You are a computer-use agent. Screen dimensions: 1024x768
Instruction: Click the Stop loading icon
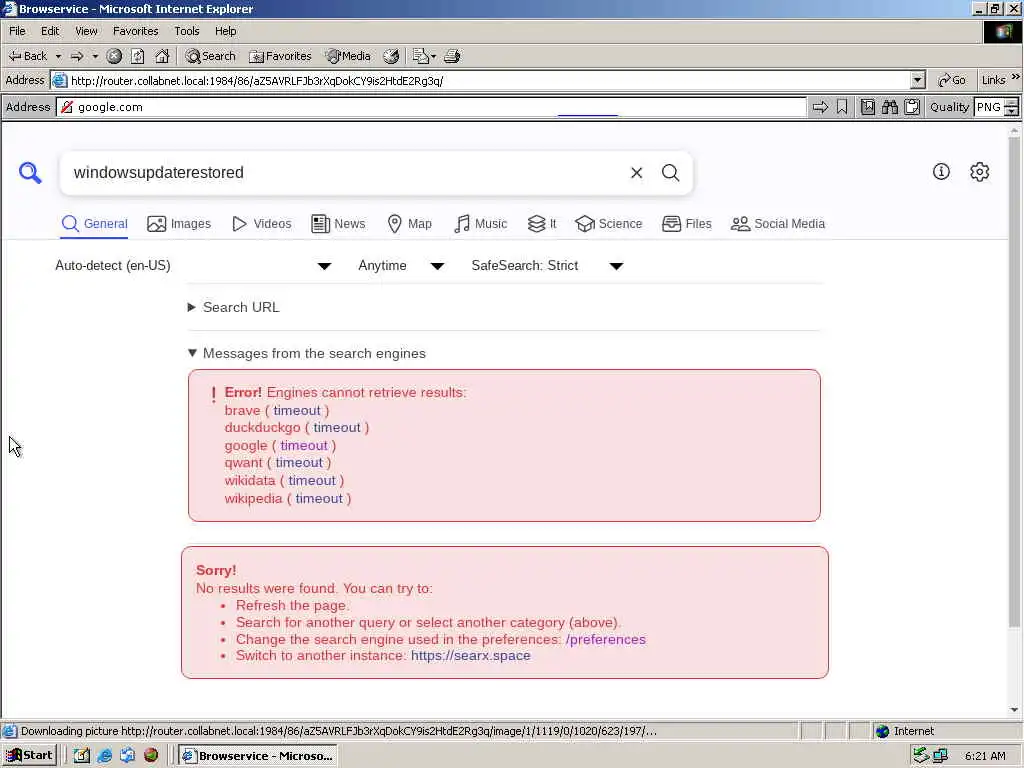point(114,56)
